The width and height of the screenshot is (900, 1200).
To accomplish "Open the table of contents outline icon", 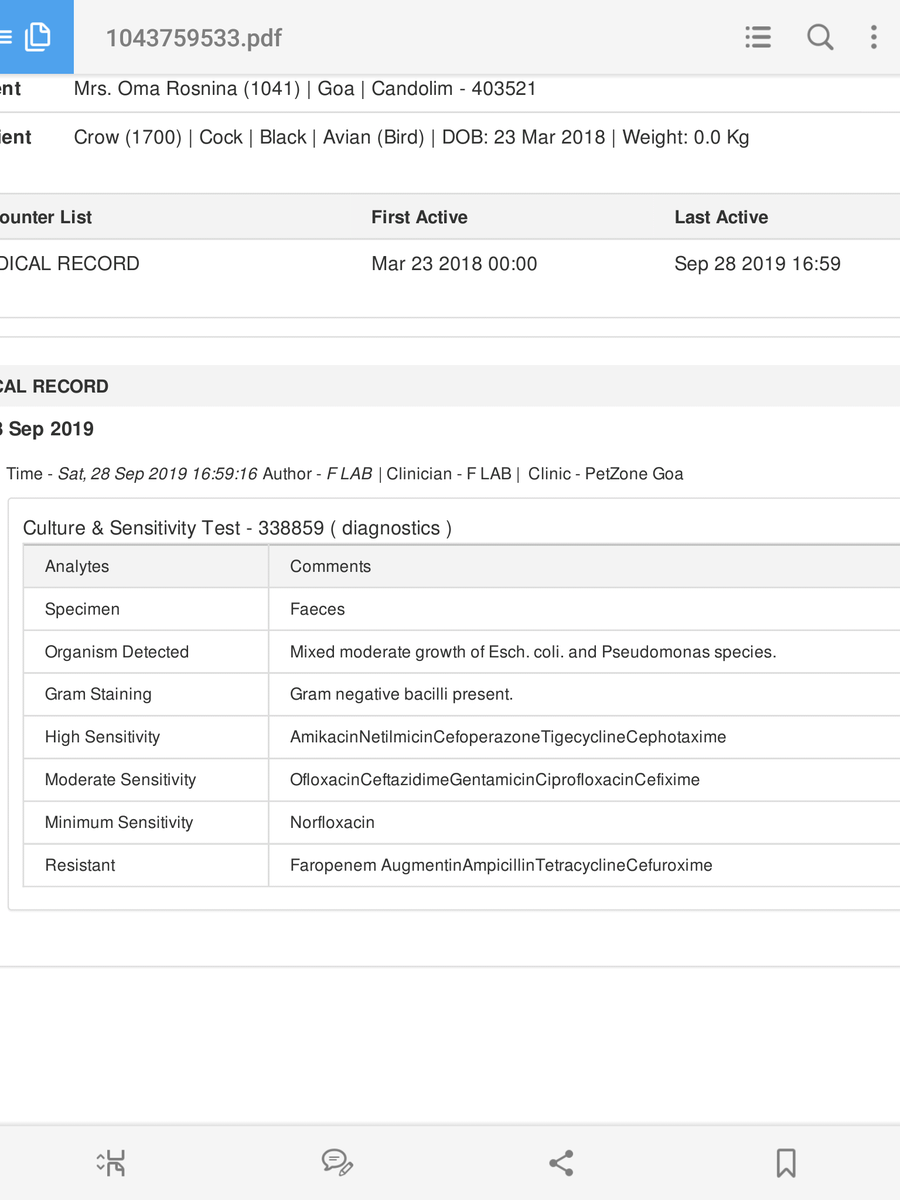I will point(758,37).
